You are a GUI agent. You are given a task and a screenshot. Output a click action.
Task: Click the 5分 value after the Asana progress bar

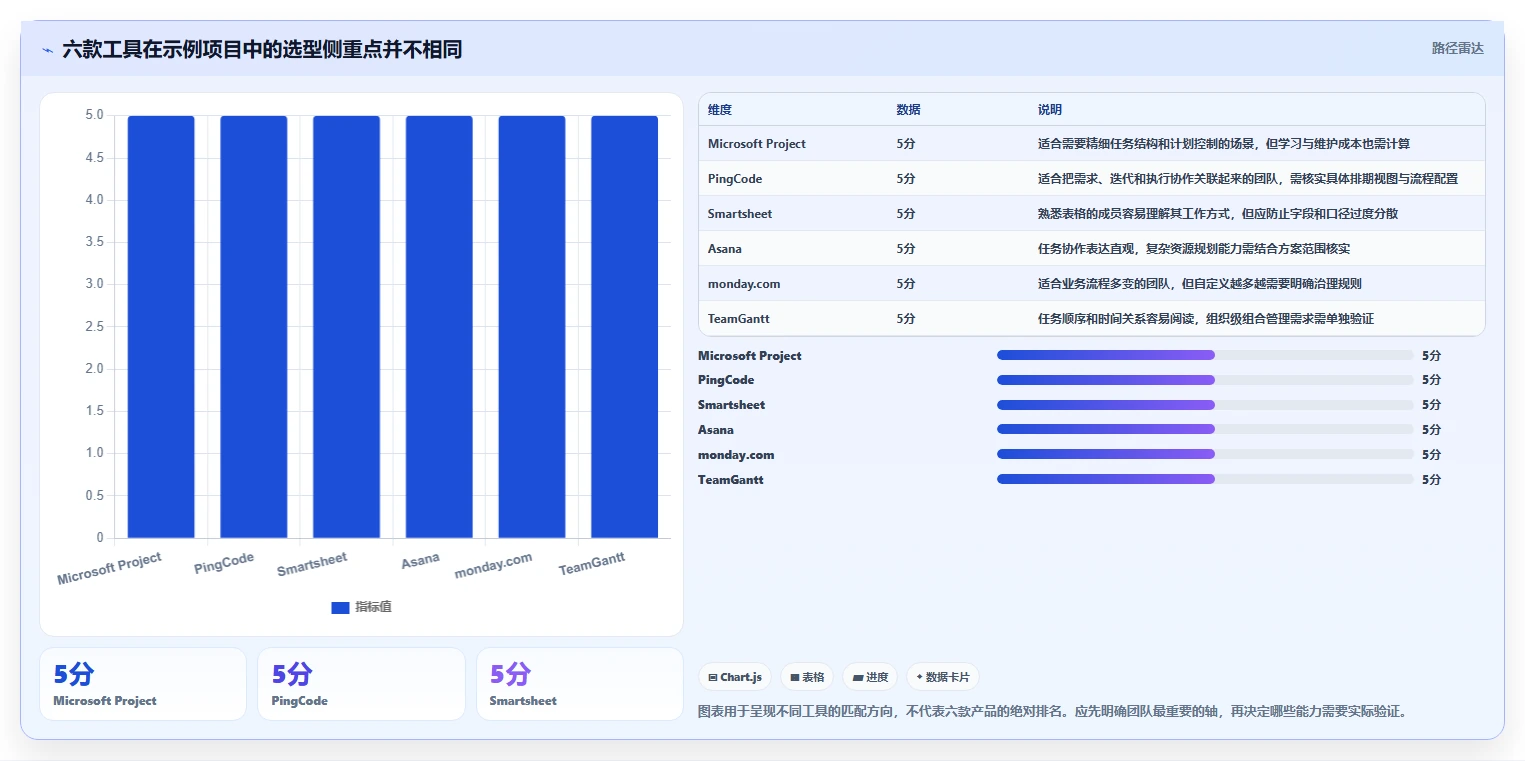coord(1432,430)
